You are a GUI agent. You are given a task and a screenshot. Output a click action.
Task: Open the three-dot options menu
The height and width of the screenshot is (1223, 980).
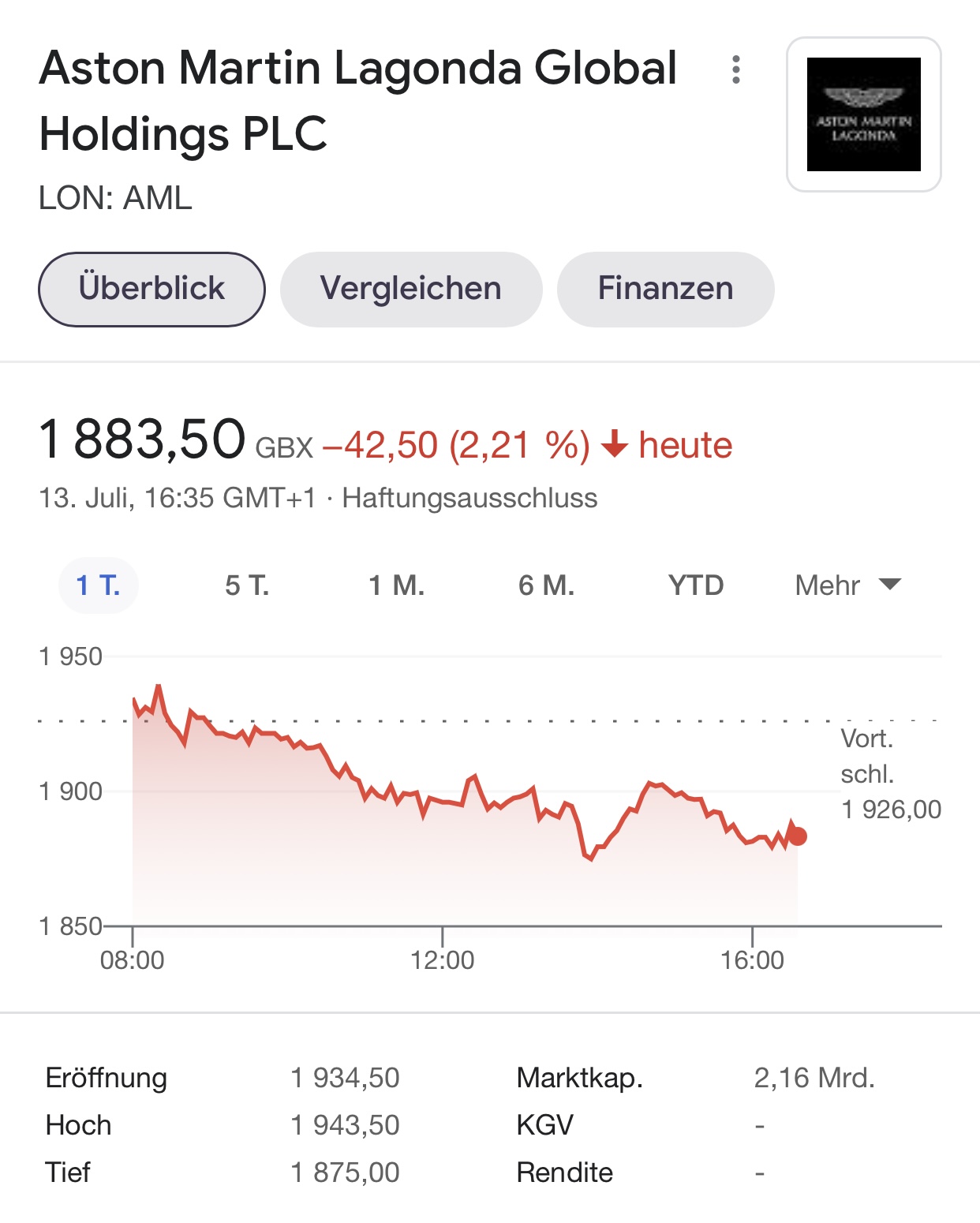pyautogui.click(x=735, y=69)
